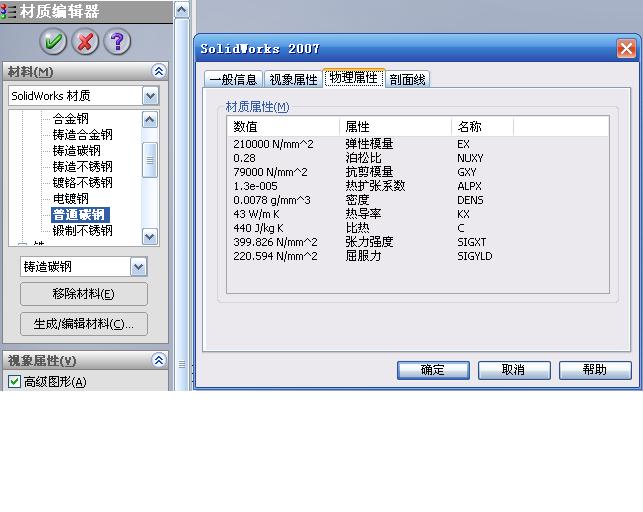
Task: Click the KX name cell
Action: pos(463,214)
